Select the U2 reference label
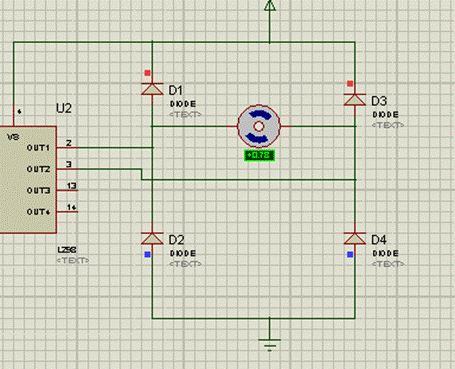 pyautogui.click(x=64, y=108)
